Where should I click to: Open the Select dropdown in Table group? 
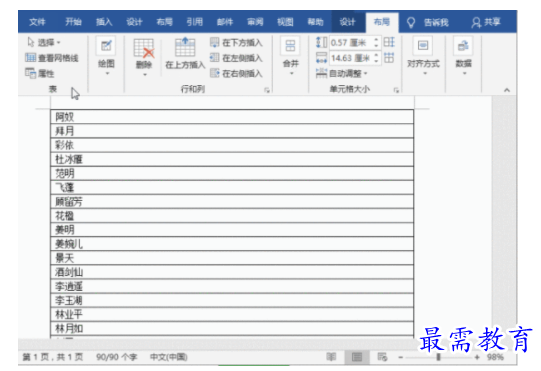44,42
